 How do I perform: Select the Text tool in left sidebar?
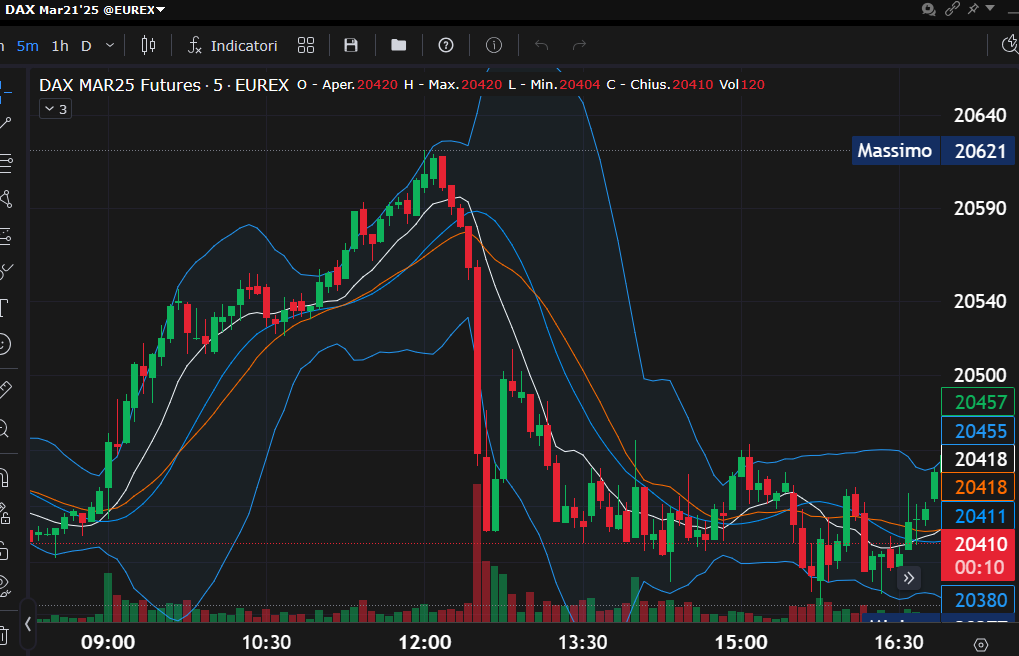pos(5,306)
